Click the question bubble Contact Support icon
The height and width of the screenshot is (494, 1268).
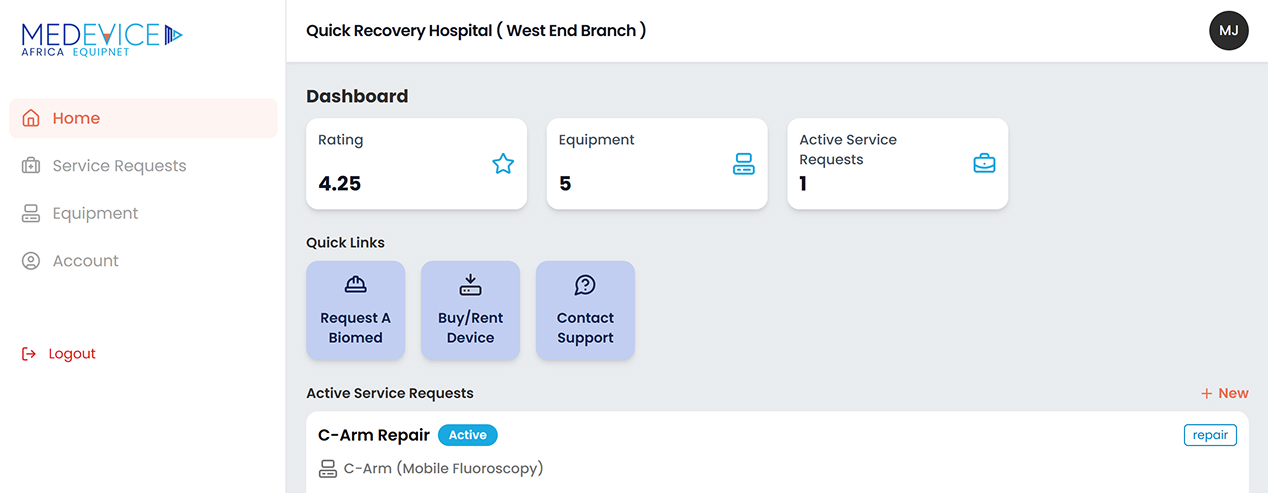[585, 285]
